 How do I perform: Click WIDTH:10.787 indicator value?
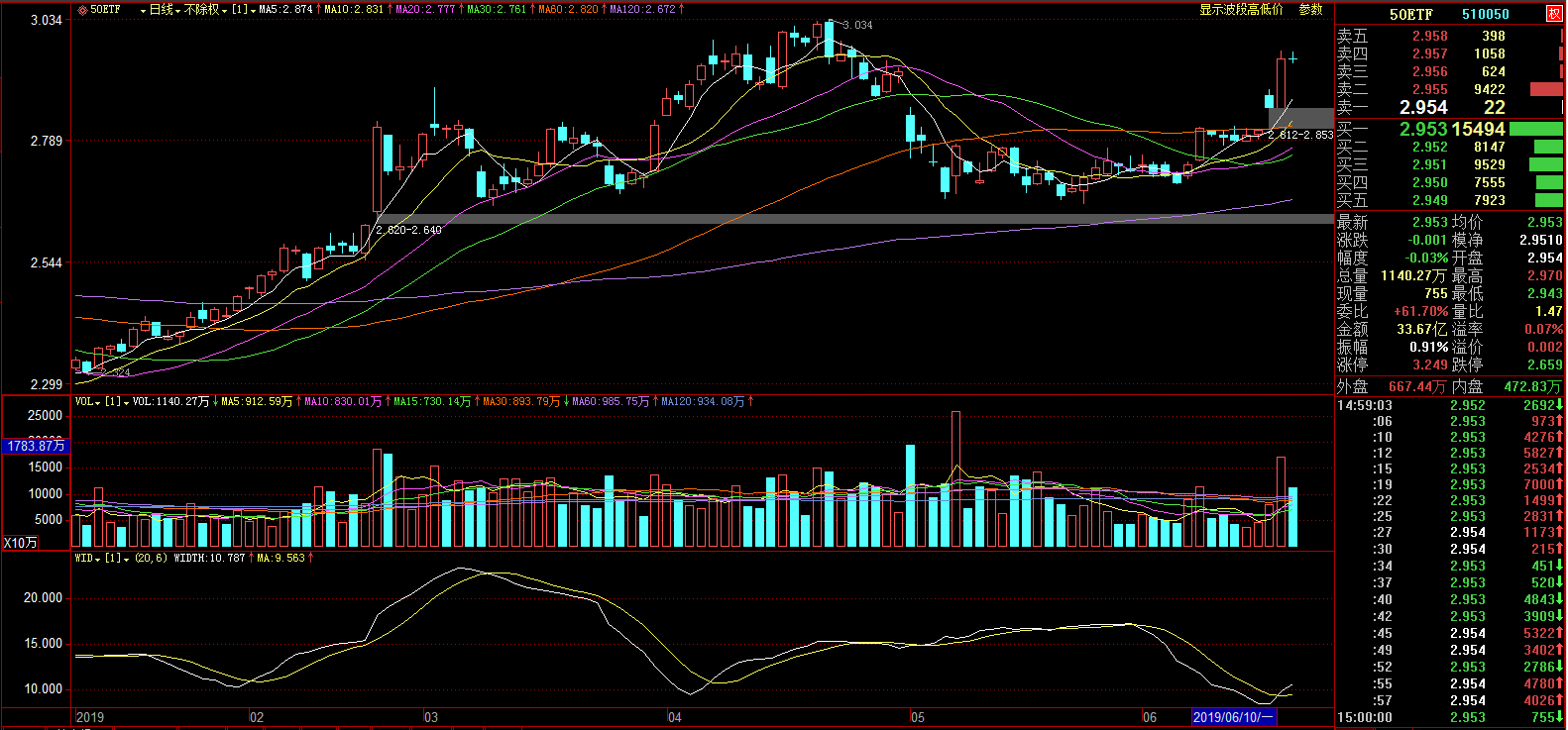pyautogui.click(x=209, y=559)
